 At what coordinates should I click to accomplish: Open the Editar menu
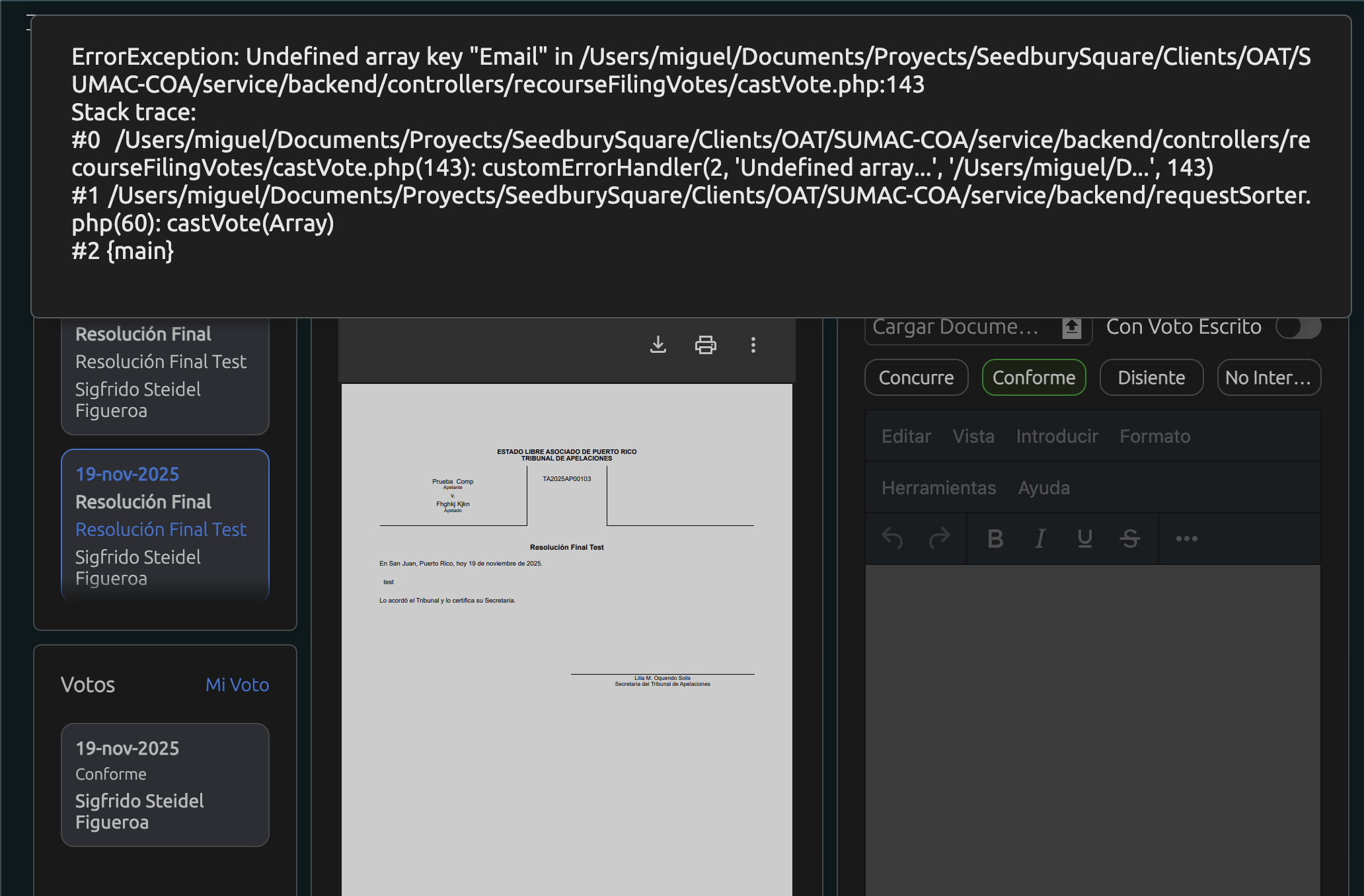pos(906,436)
